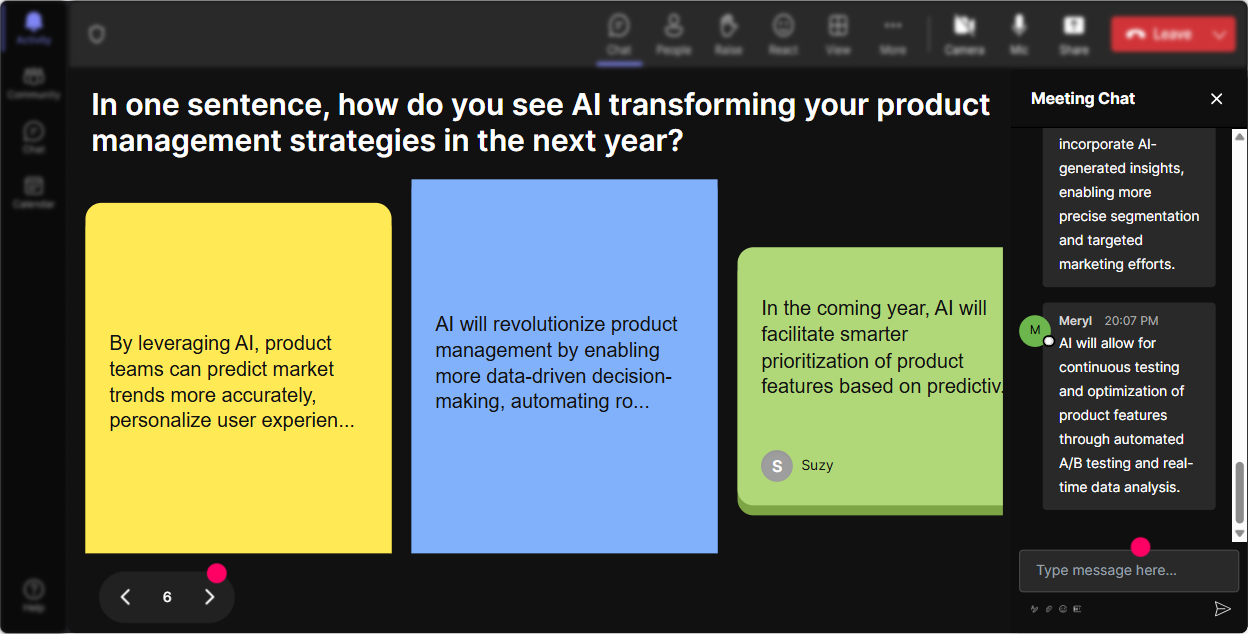Open the View layout options
1248x634 pixels.
pos(838,34)
